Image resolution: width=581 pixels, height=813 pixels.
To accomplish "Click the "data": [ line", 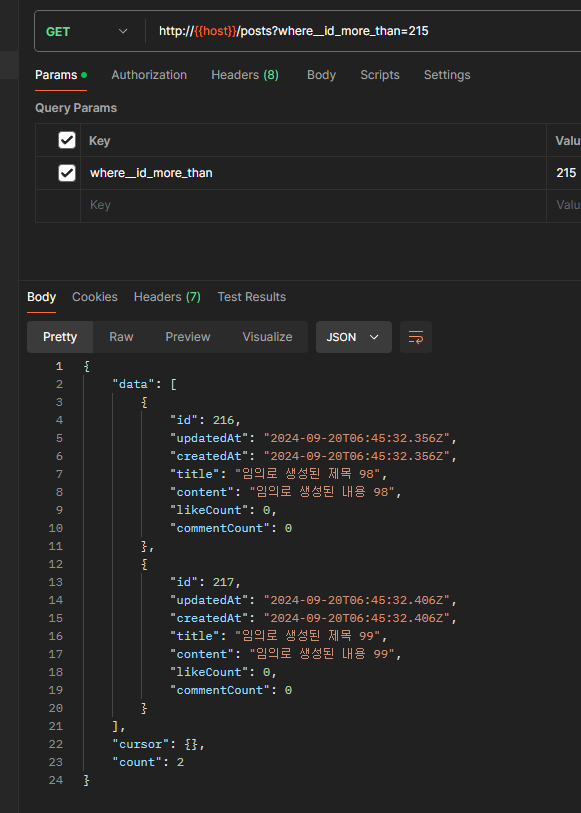I will (x=145, y=384).
